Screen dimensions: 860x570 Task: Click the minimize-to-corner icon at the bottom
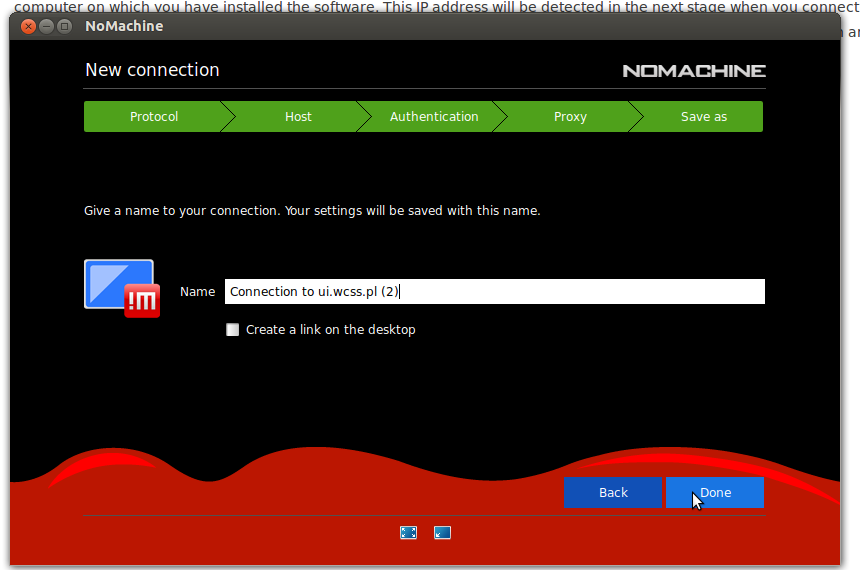442,533
